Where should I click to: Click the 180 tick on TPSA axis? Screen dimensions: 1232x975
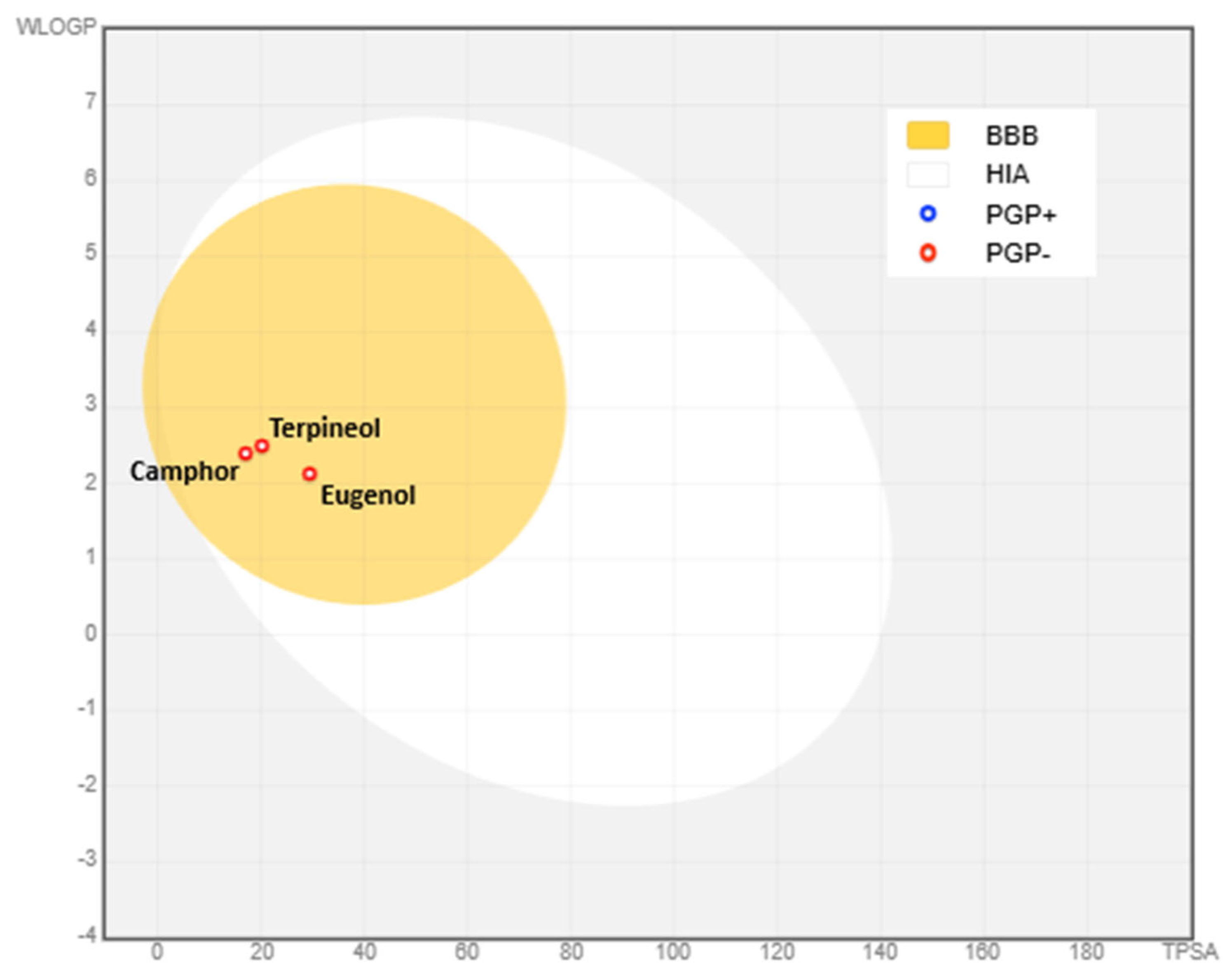1087,952
